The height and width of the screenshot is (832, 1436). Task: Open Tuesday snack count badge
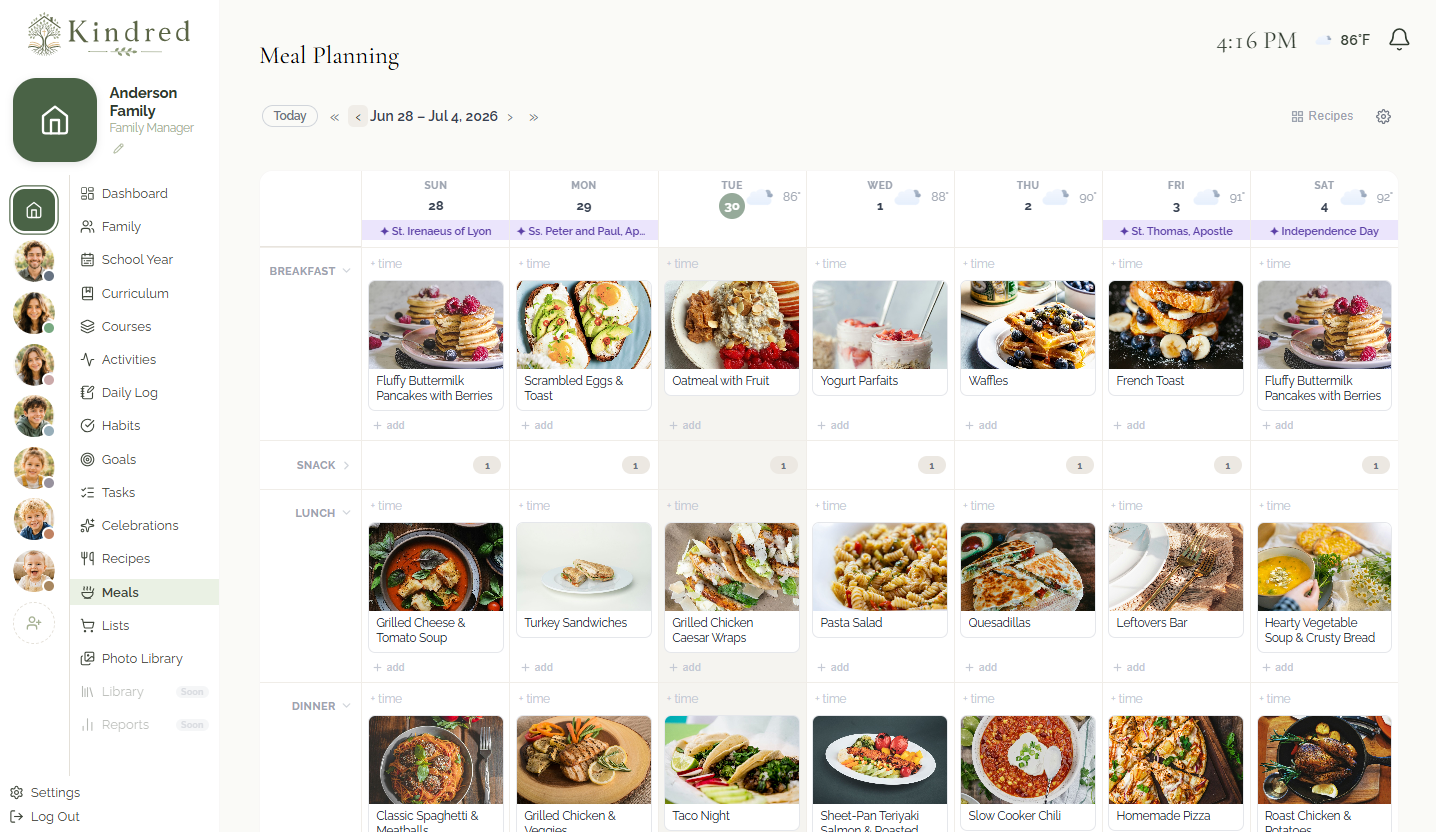click(x=783, y=465)
